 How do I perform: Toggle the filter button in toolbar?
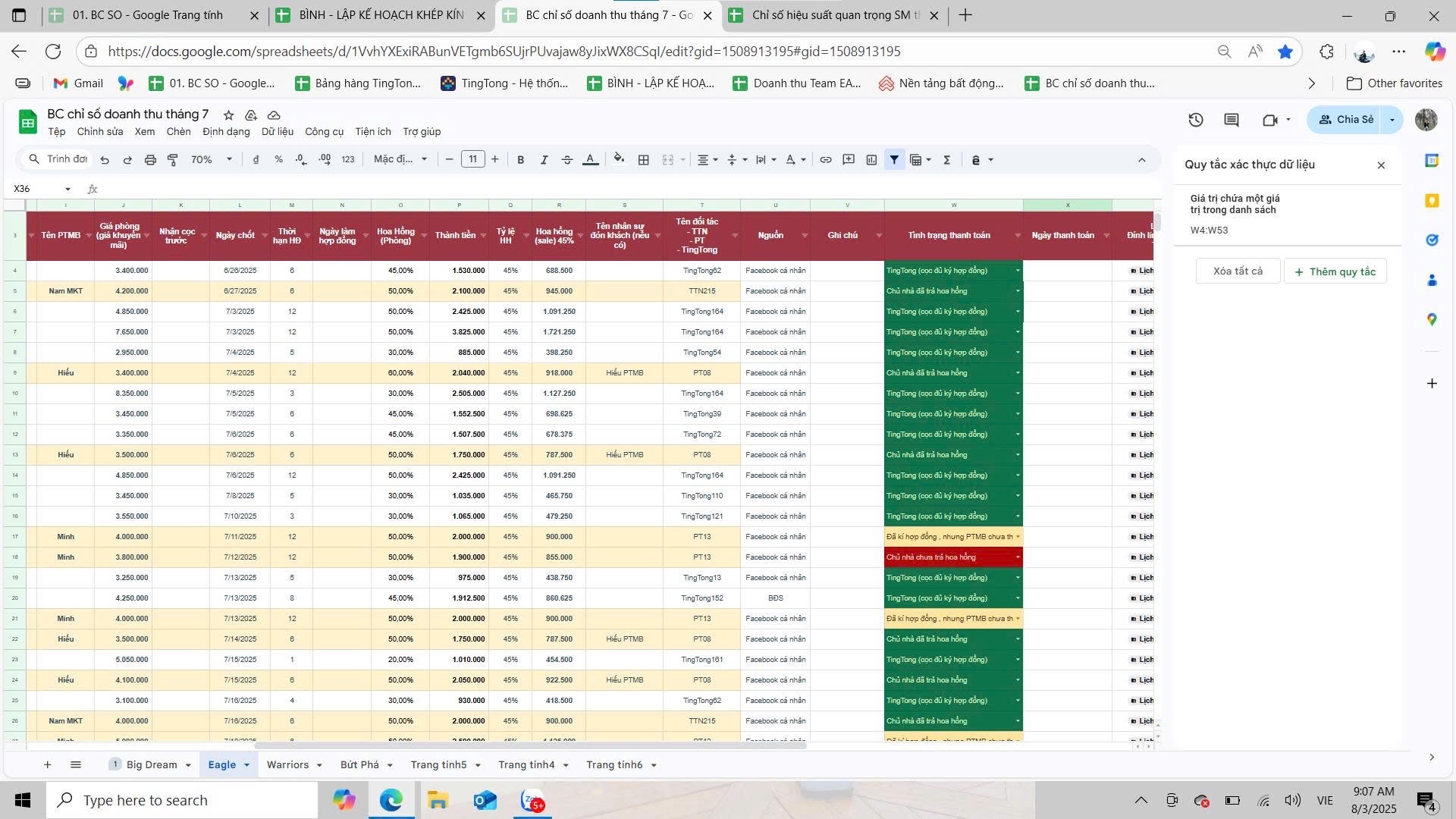click(x=894, y=160)
